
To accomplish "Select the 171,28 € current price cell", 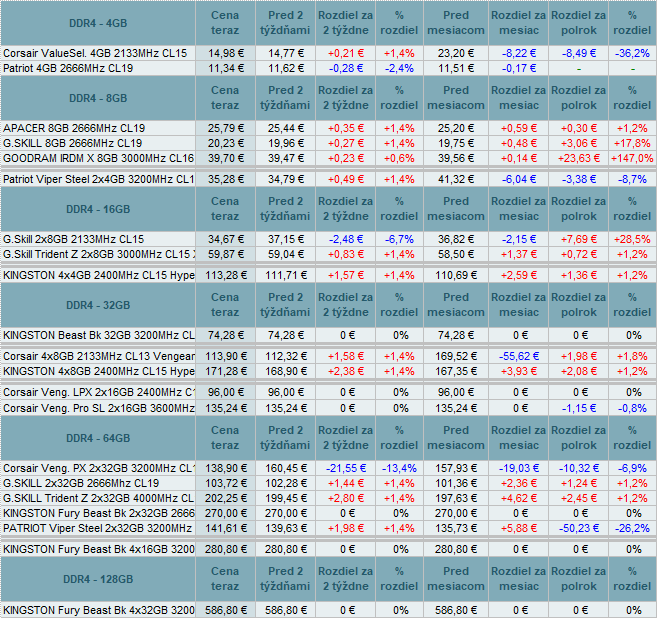I will tap(225, 371).
